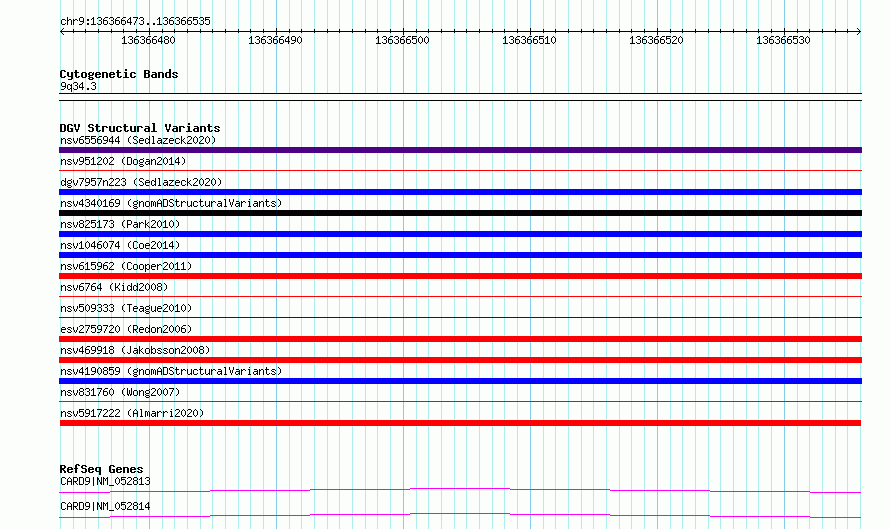This screenshot has width=890, height=529.
Task: Click the nsv831760 (Wong2007) label
Action: click(120, 392)
